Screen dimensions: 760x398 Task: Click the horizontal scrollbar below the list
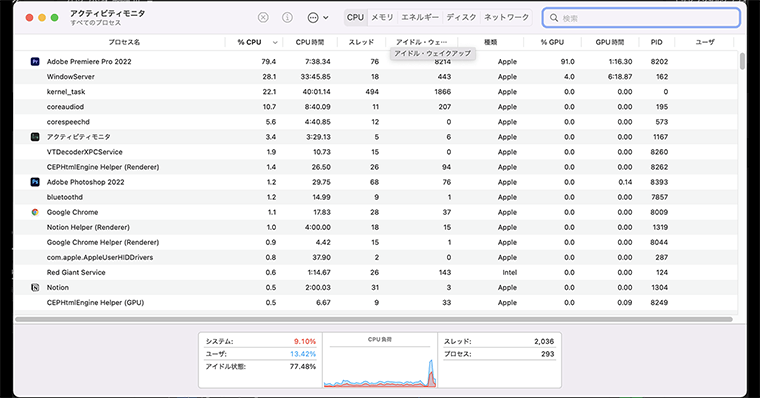tap(374, 319)
